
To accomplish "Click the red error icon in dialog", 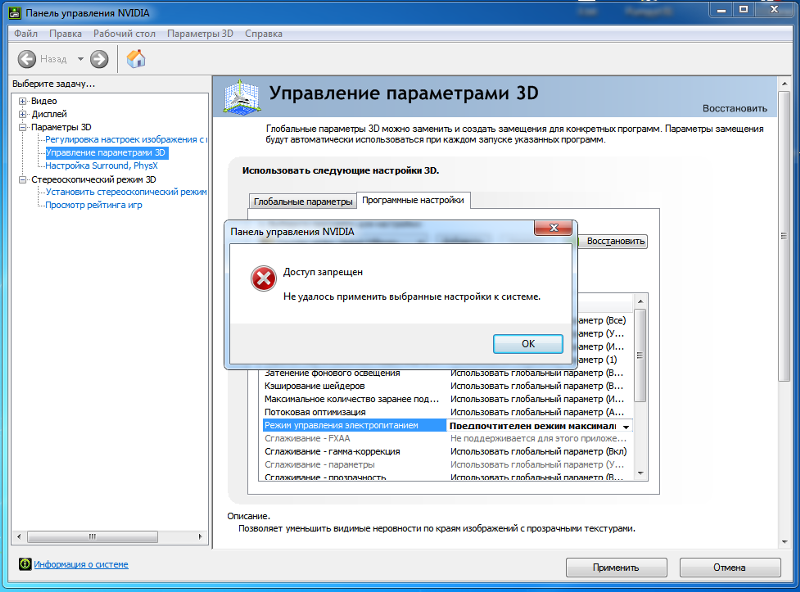I will pos(263,280).
